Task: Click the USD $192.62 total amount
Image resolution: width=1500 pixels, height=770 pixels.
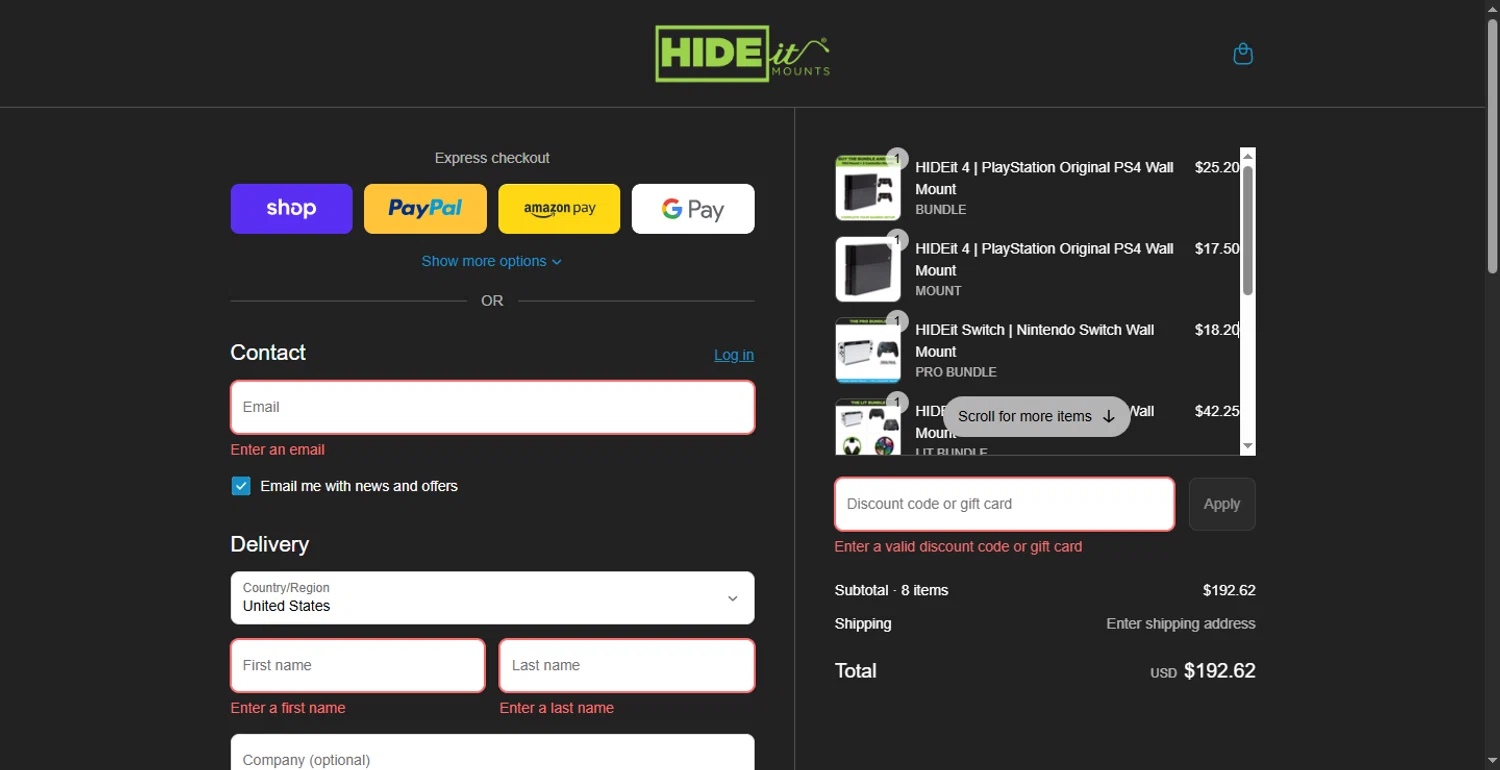Action: (x=1203, y=671)
